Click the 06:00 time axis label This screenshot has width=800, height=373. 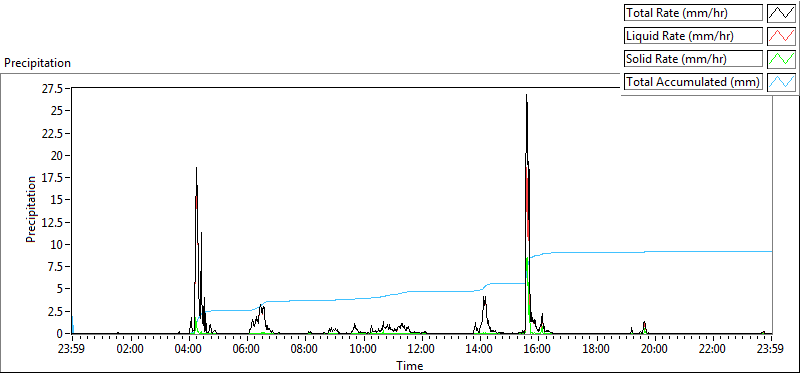pos(246,350)
